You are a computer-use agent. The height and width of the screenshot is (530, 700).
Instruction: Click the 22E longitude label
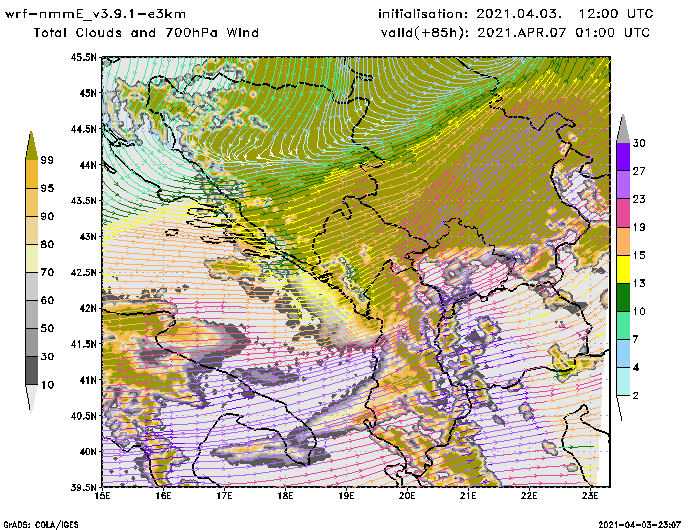(529, 496)
